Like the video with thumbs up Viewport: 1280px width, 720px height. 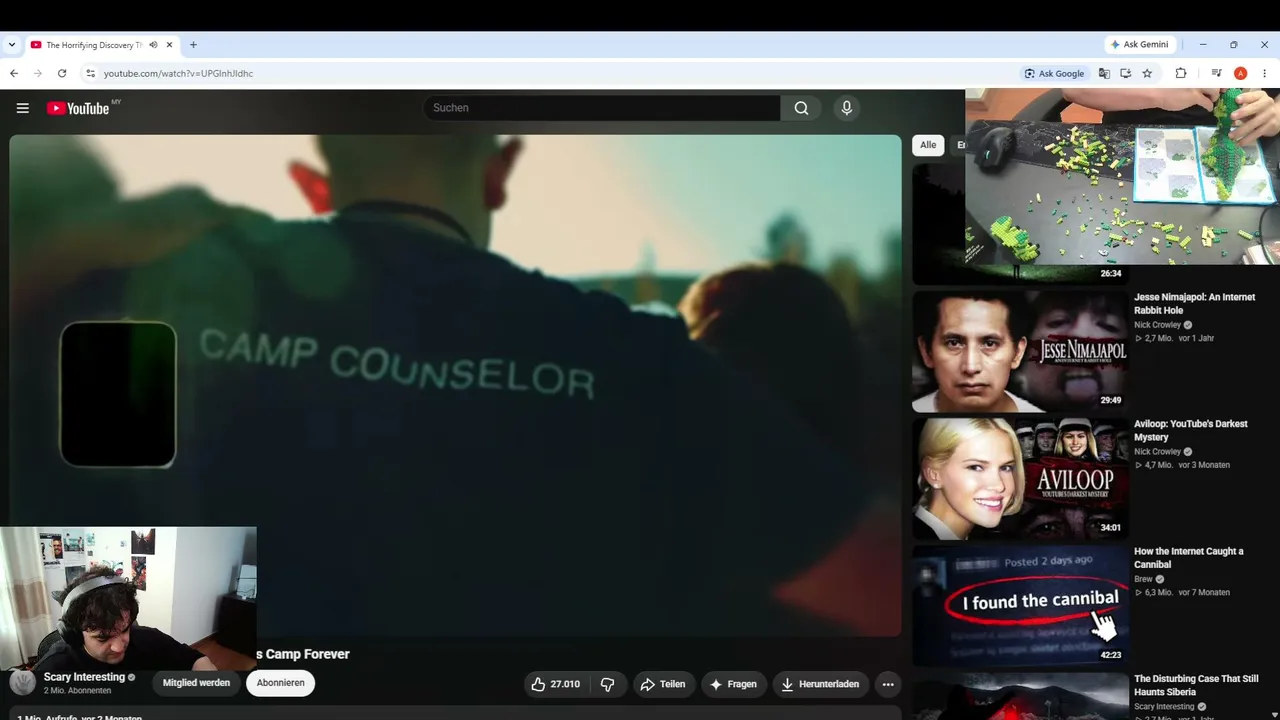(555, 684)
